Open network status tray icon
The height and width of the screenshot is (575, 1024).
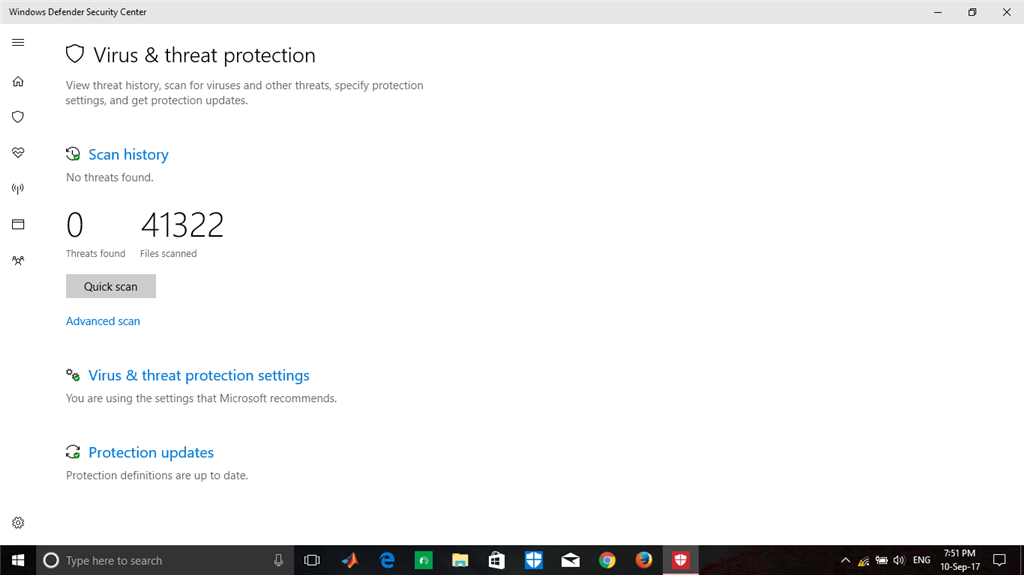863,560
